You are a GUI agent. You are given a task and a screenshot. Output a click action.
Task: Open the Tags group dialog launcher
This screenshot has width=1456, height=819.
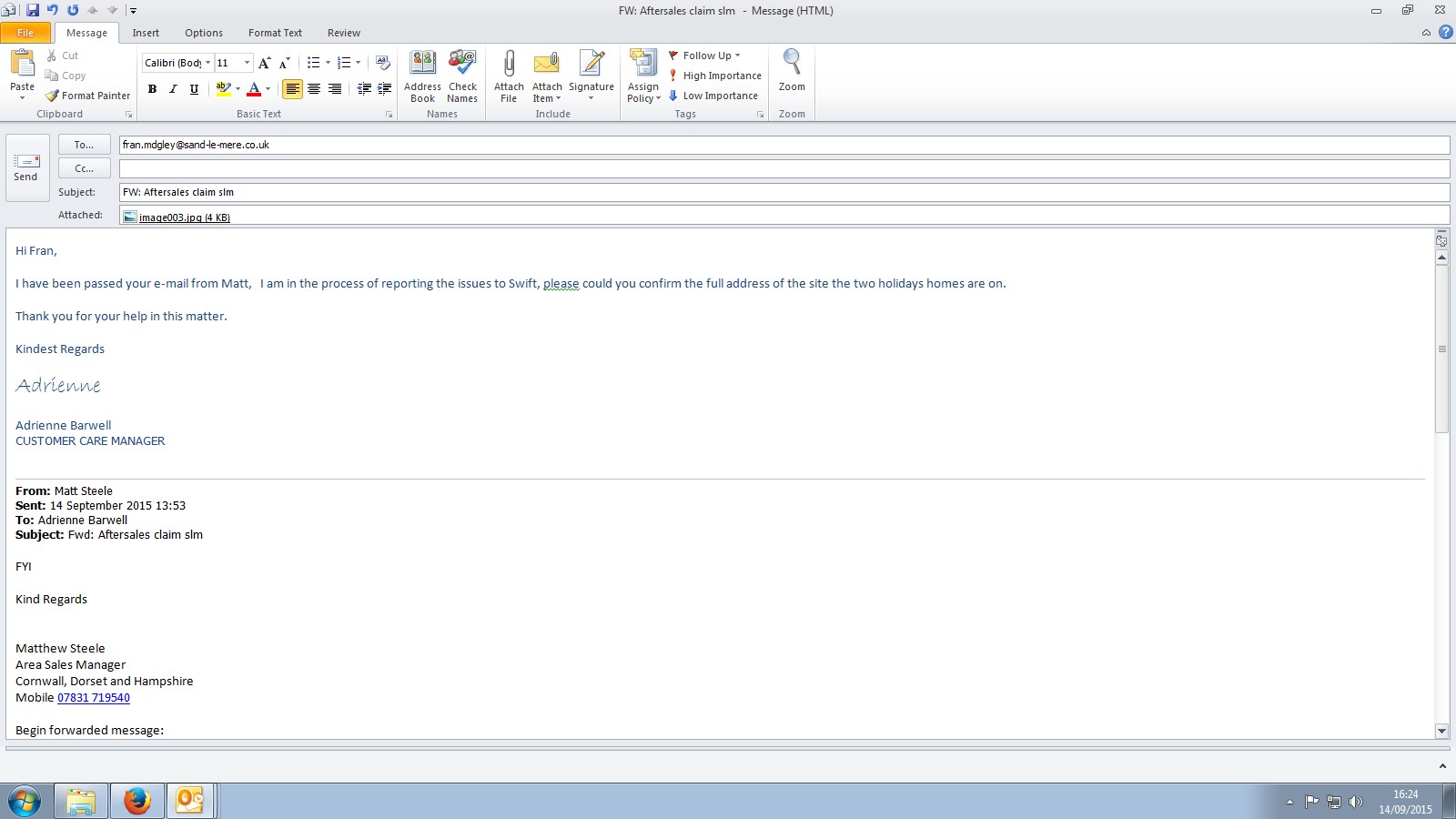760,115
